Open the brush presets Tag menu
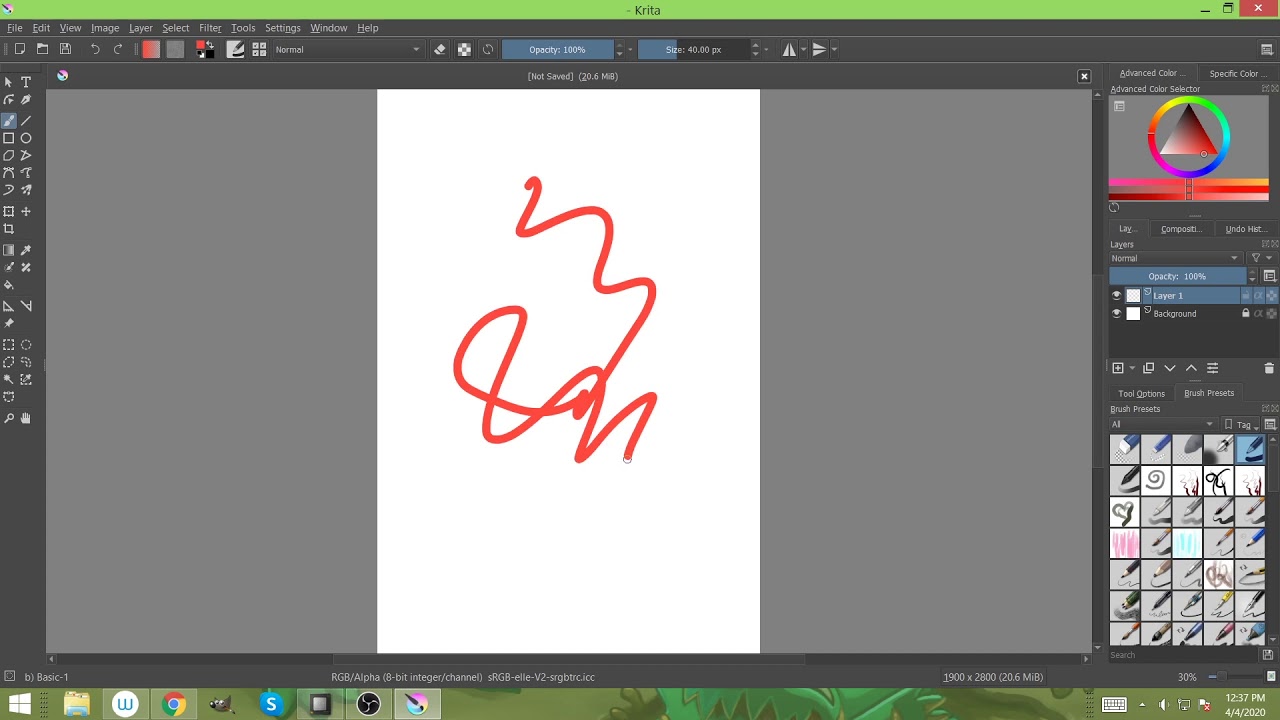This screenshot has width=1280, height=720. coord(1242,424)
